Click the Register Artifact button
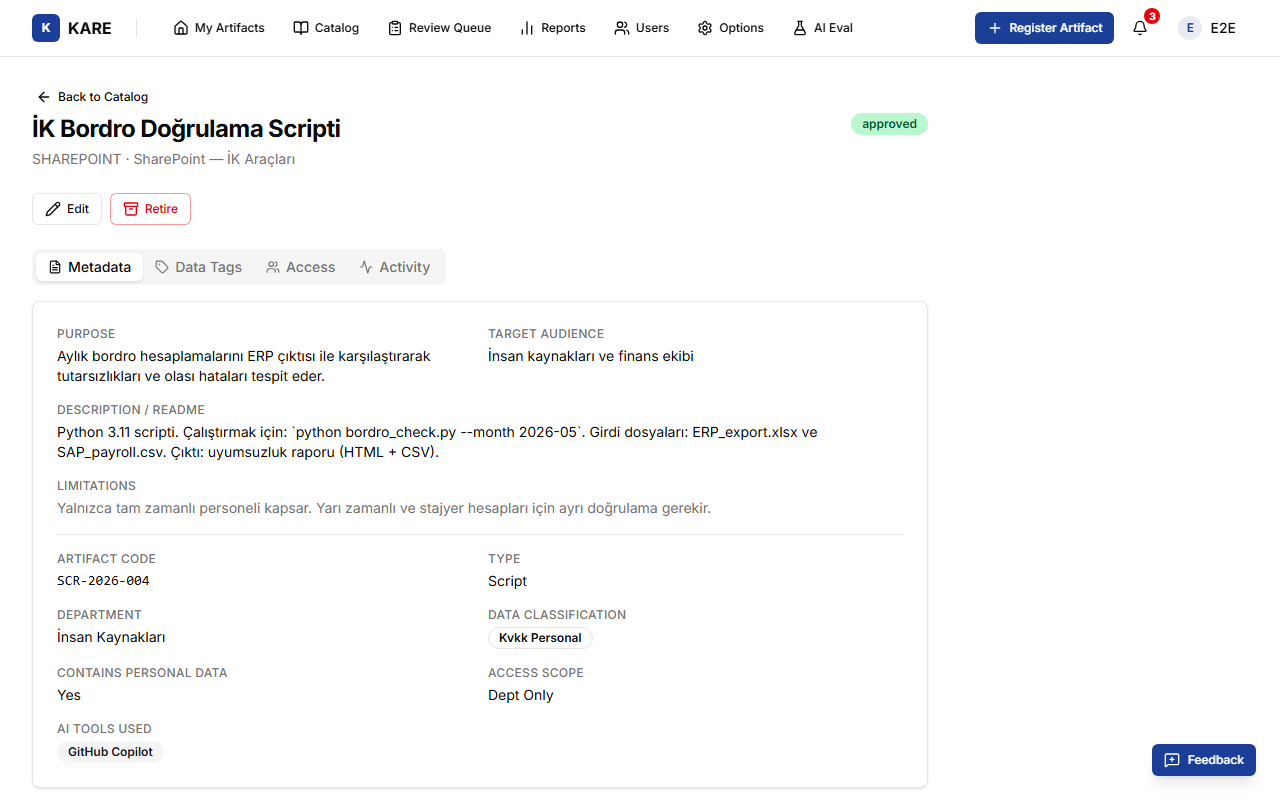This screenshot has width=1280, height=800. 1044,28
